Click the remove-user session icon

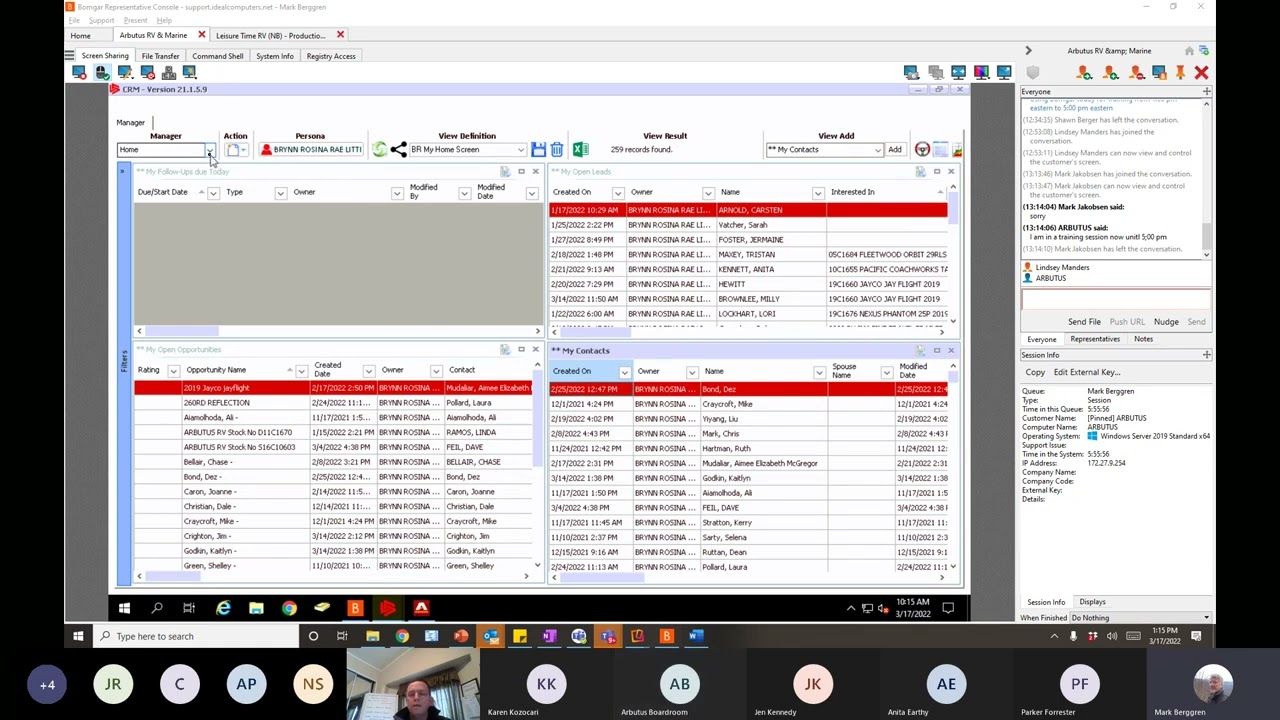(x=1137, y=73)
